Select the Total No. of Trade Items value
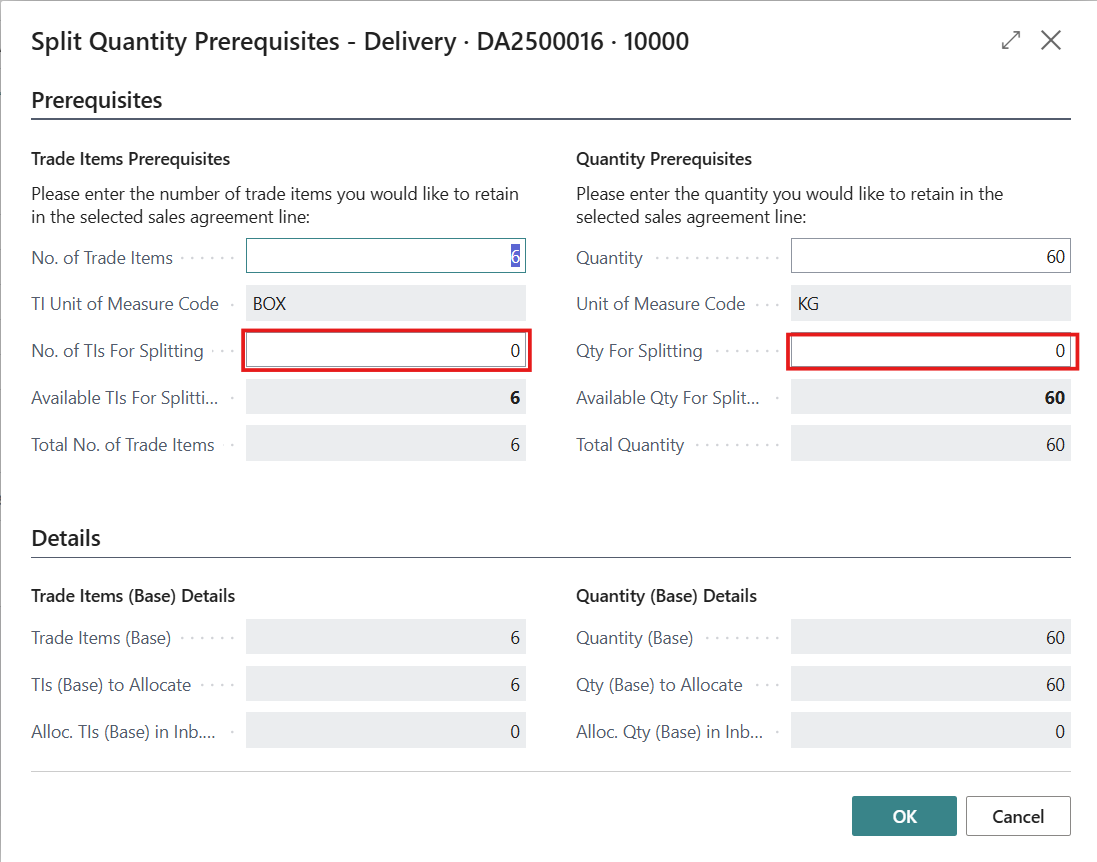Image resolution: width=1097 pixels, height=862 pixels. [x=385, y=445]
